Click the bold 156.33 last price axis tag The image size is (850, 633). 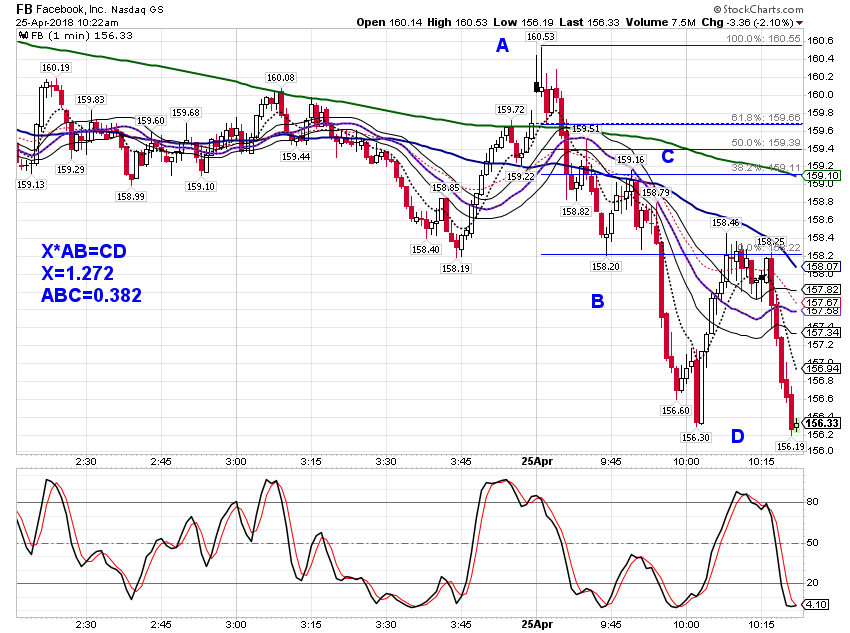(822, 423)
